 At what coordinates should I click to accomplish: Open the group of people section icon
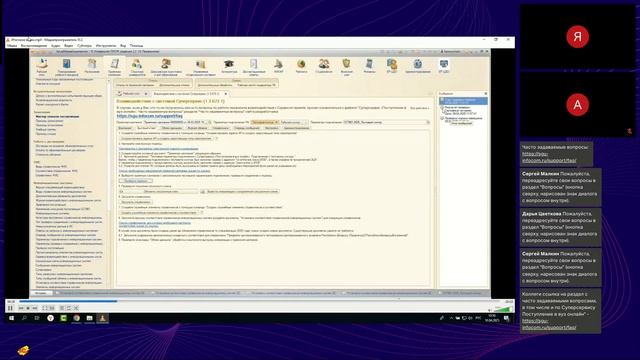point(324,66)
